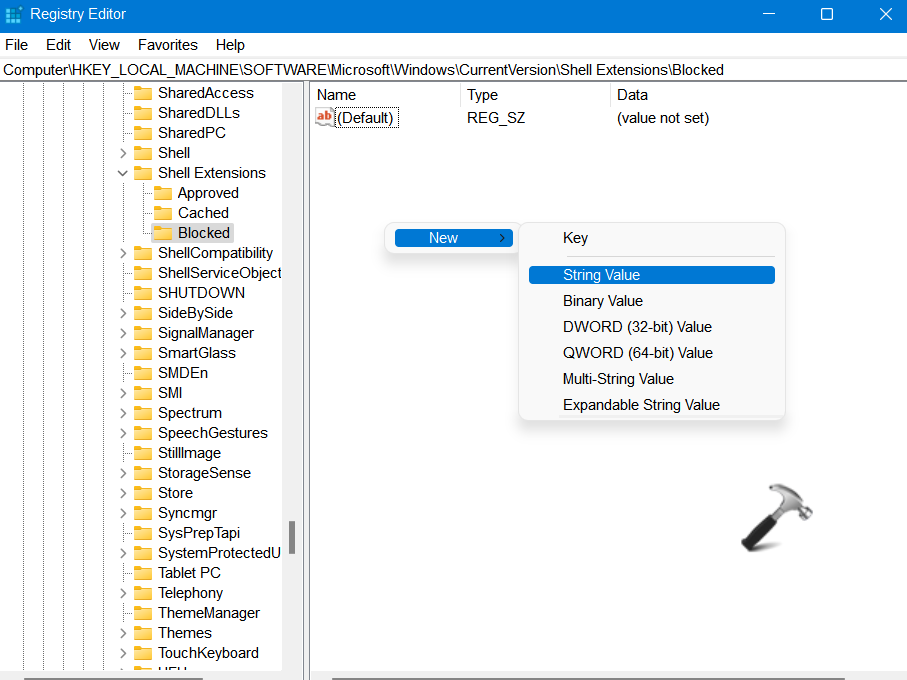Click the Themes folder icon
907x680 pixels.
pos(142,633)
